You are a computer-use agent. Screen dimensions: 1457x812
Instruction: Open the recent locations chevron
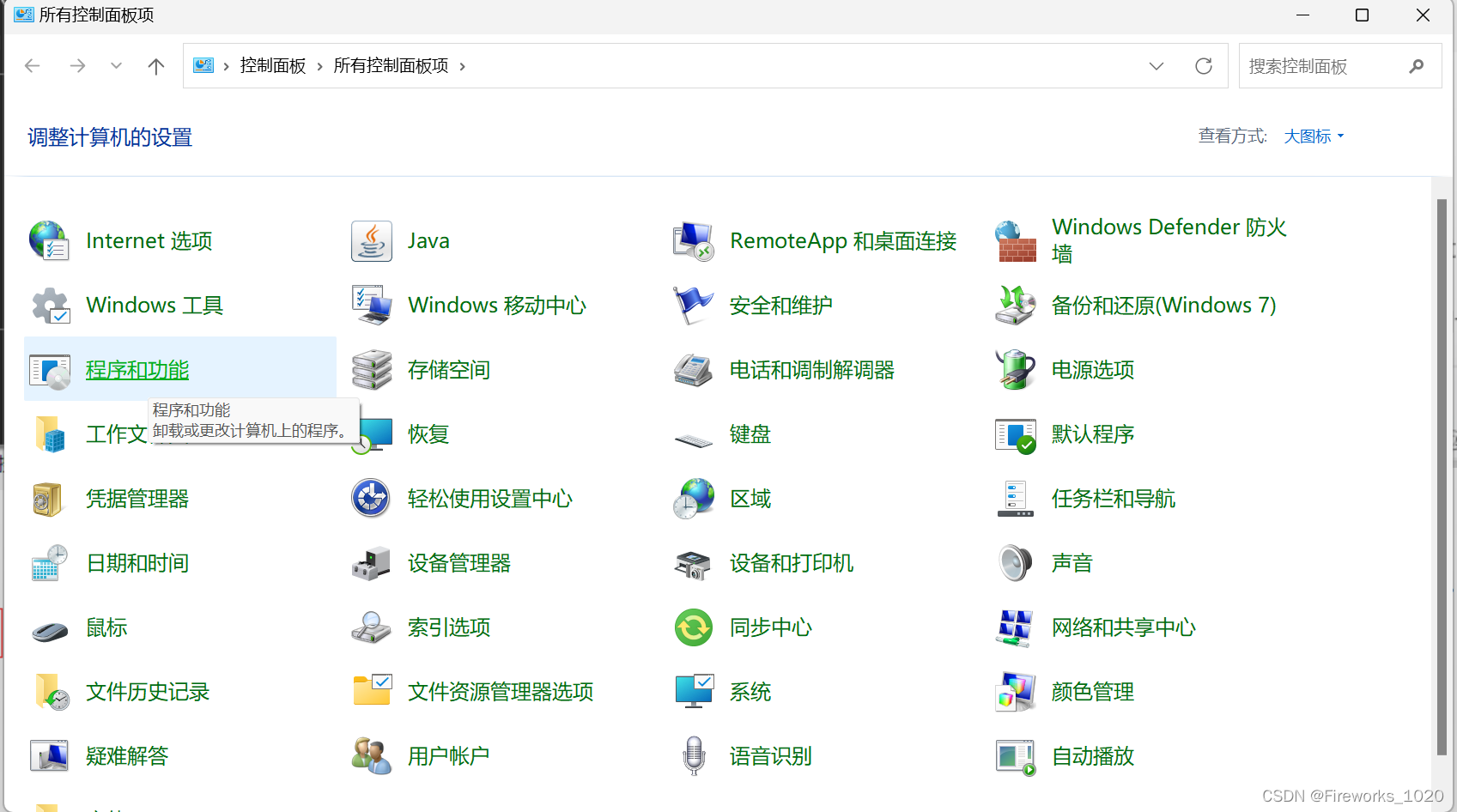pos(116,66)
